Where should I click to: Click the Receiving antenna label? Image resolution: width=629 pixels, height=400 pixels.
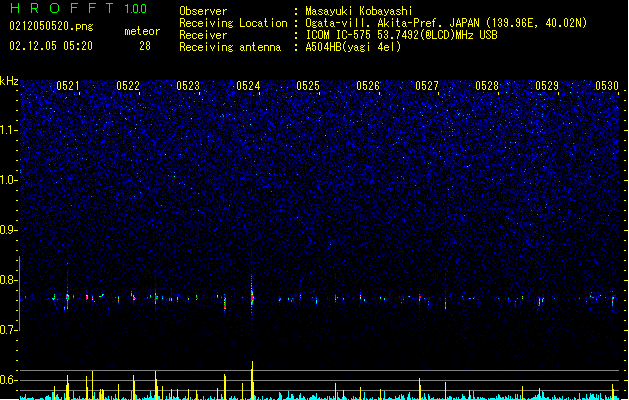tap(230, 47)
